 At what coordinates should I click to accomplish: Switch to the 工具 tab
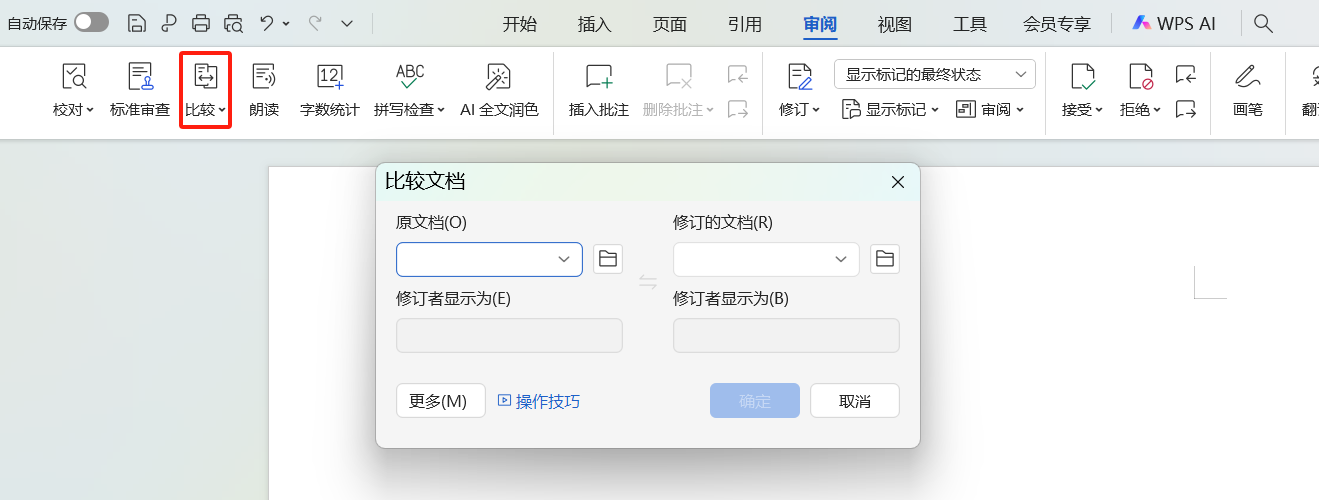click(970, 24)
